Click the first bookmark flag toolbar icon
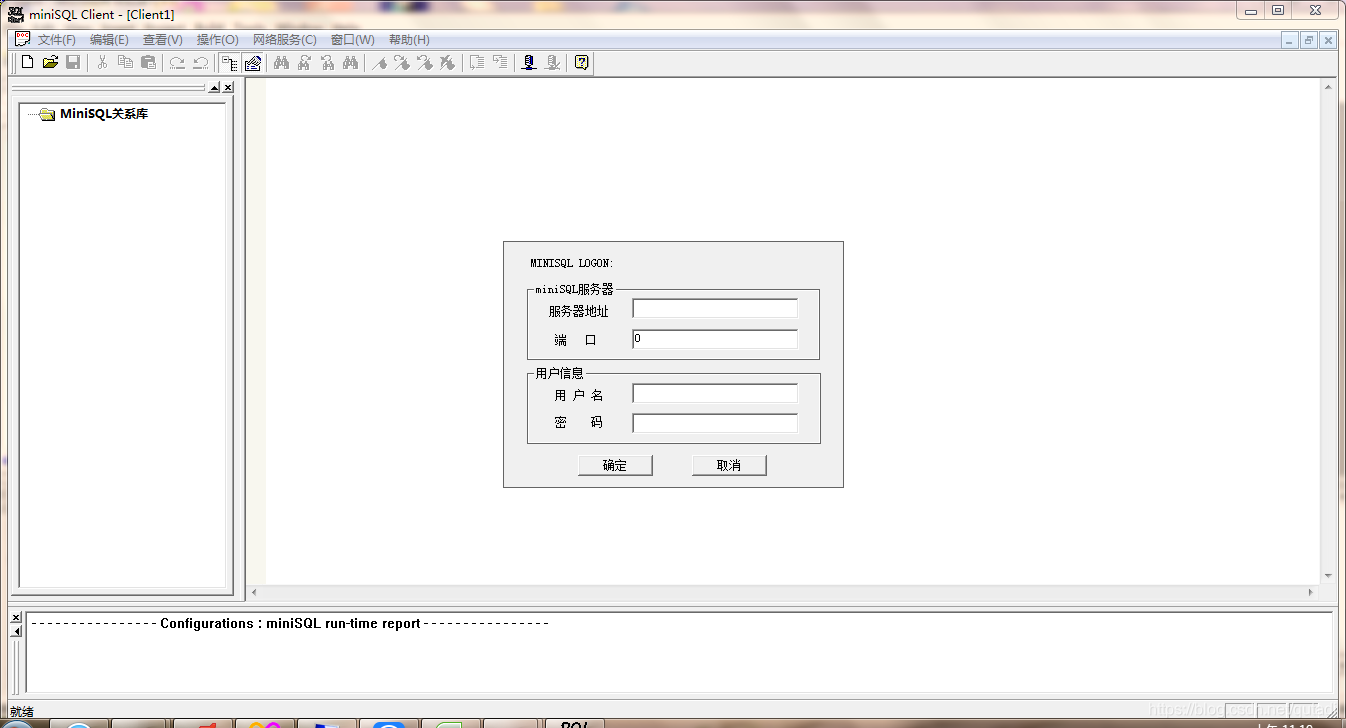Image resolution: width=1346 pixels, height=728 pixels. point(379,62)
